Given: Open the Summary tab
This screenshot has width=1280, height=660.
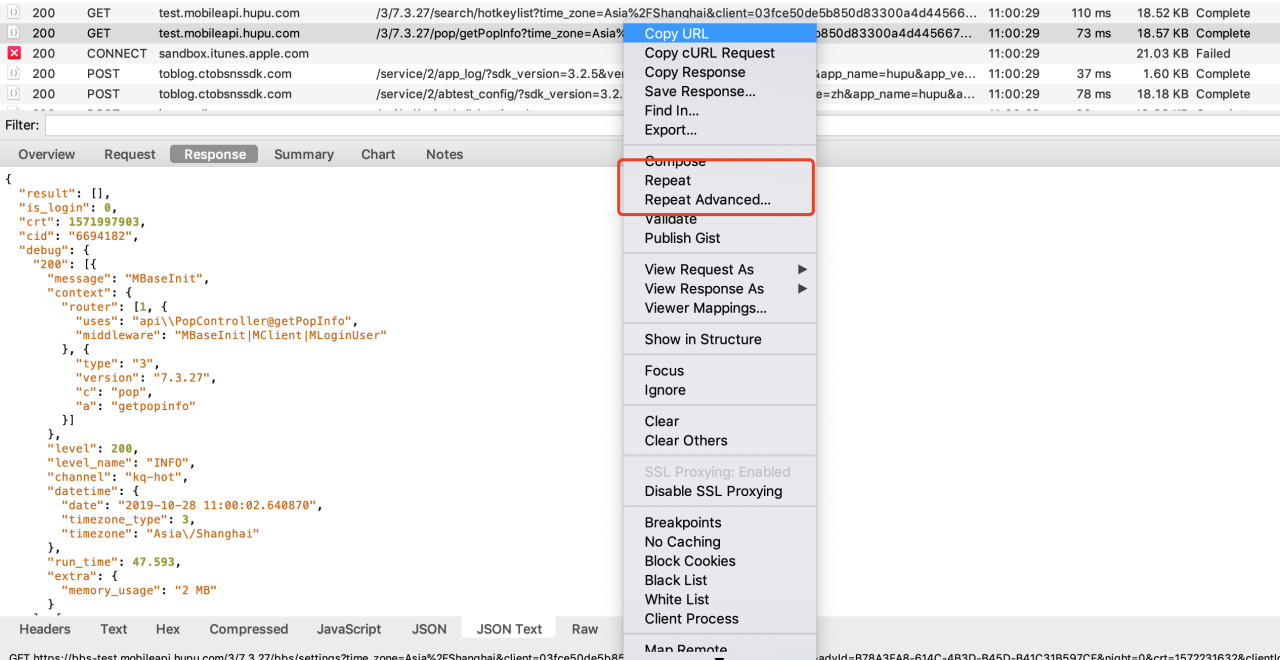Looking at the screenshot, I should pos(303,154).
